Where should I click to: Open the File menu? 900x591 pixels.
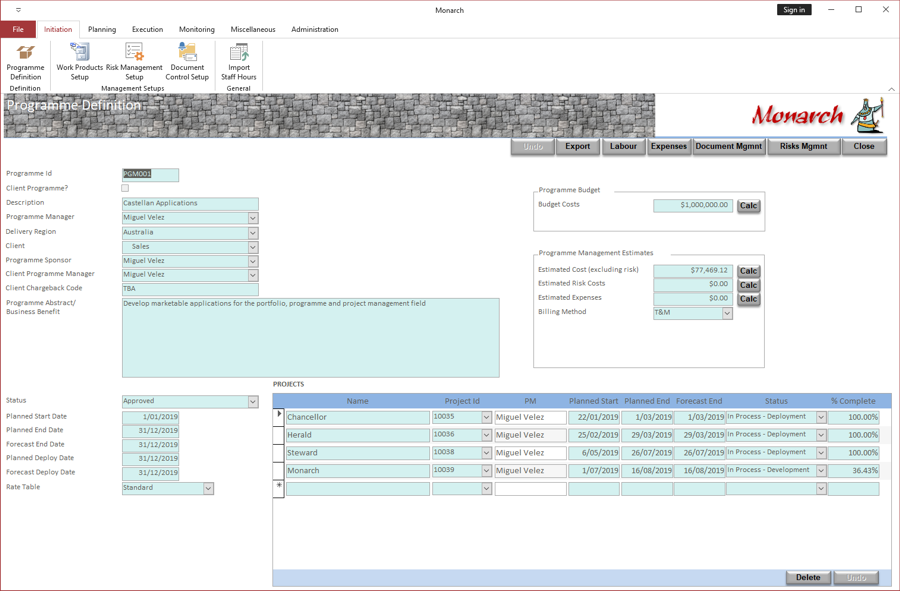[x=18, y=29]
